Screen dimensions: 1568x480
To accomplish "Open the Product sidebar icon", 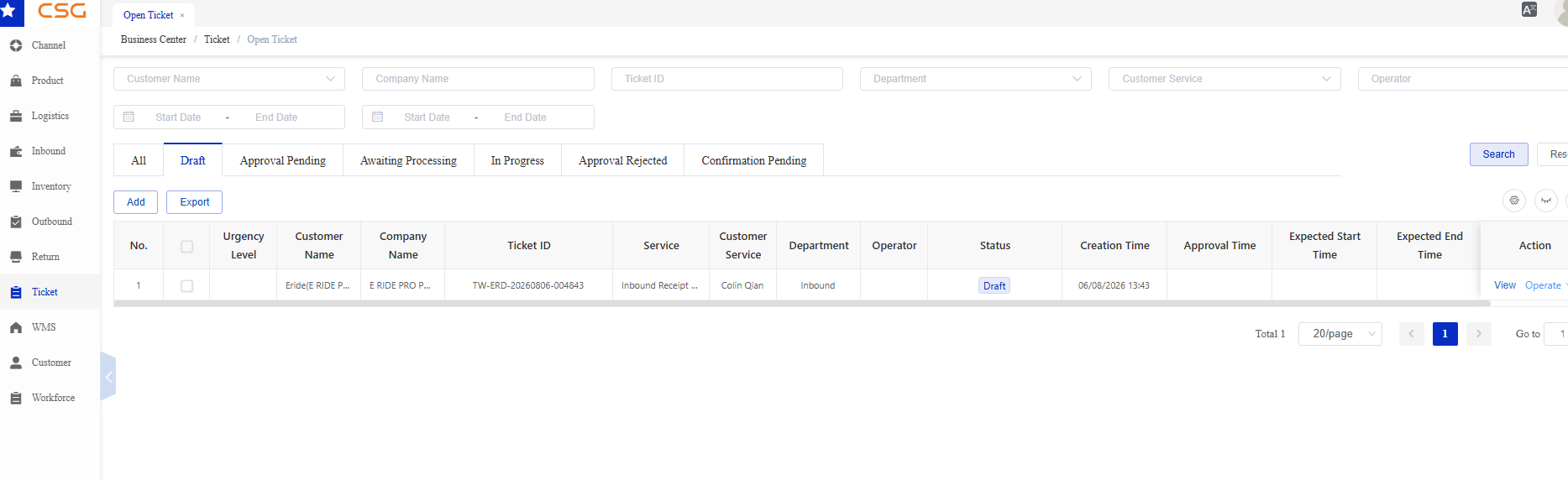I will point(16,81).
